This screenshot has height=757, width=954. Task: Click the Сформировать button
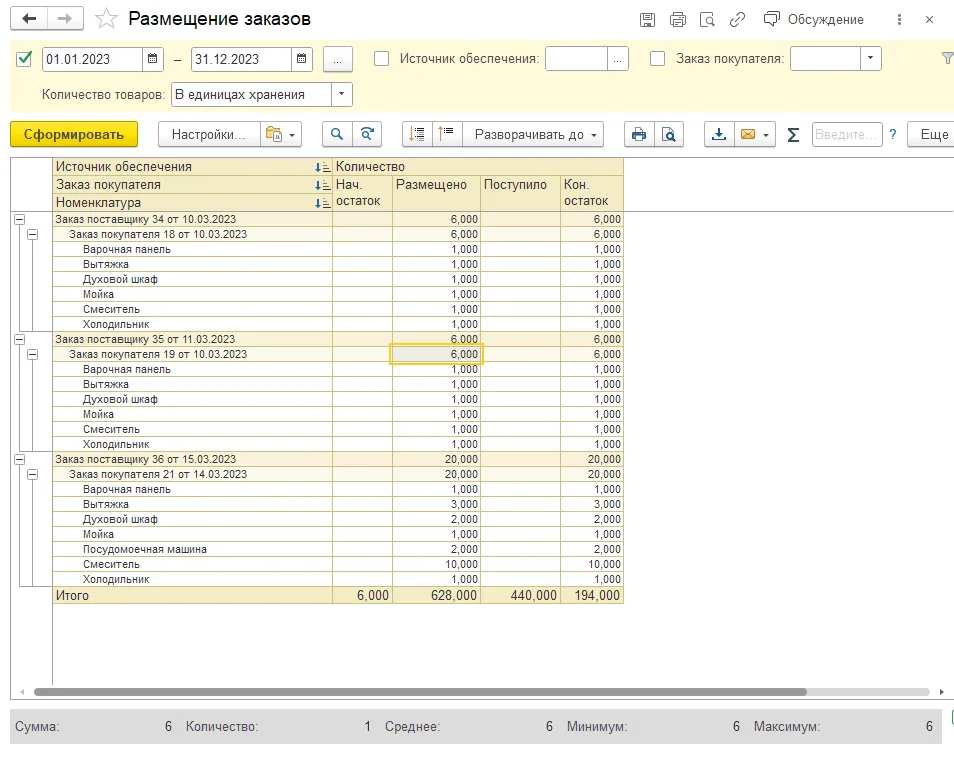(74, 134)
